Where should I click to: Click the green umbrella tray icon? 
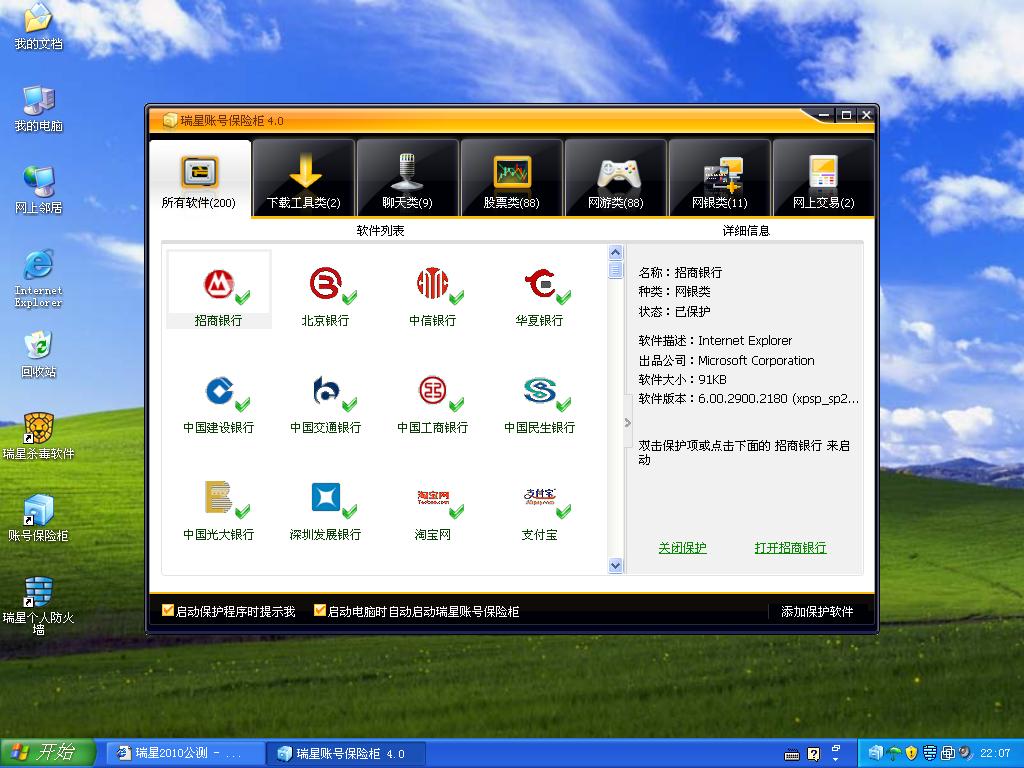pyautogui.click(x=894, y=753)
